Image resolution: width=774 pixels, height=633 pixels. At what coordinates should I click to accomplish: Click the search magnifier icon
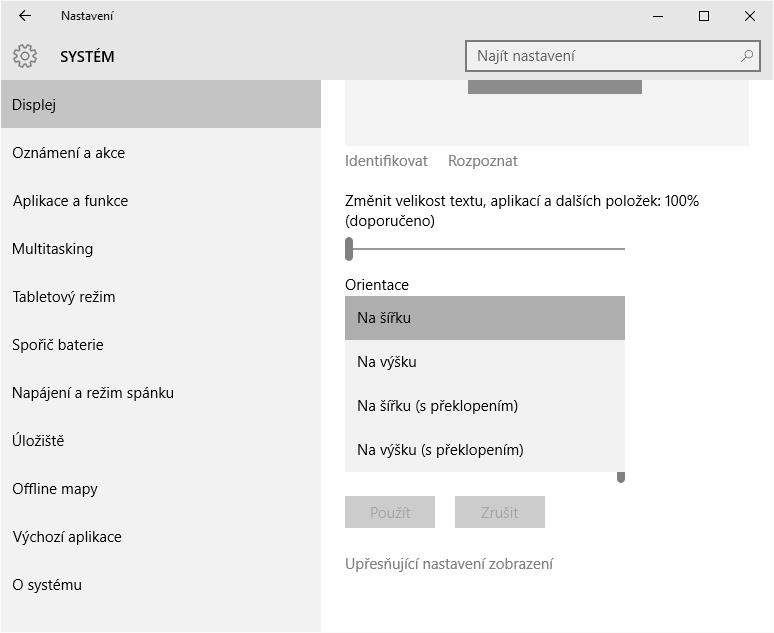point(746,57)
